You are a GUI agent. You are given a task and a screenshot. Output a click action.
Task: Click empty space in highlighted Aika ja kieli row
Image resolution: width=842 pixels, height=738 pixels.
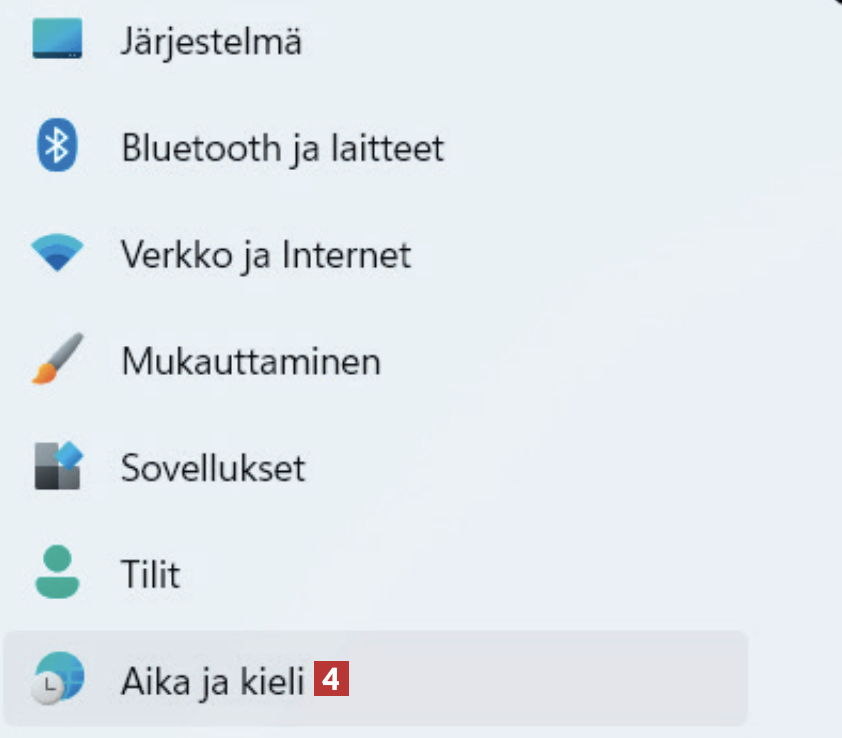click(550, 681)
